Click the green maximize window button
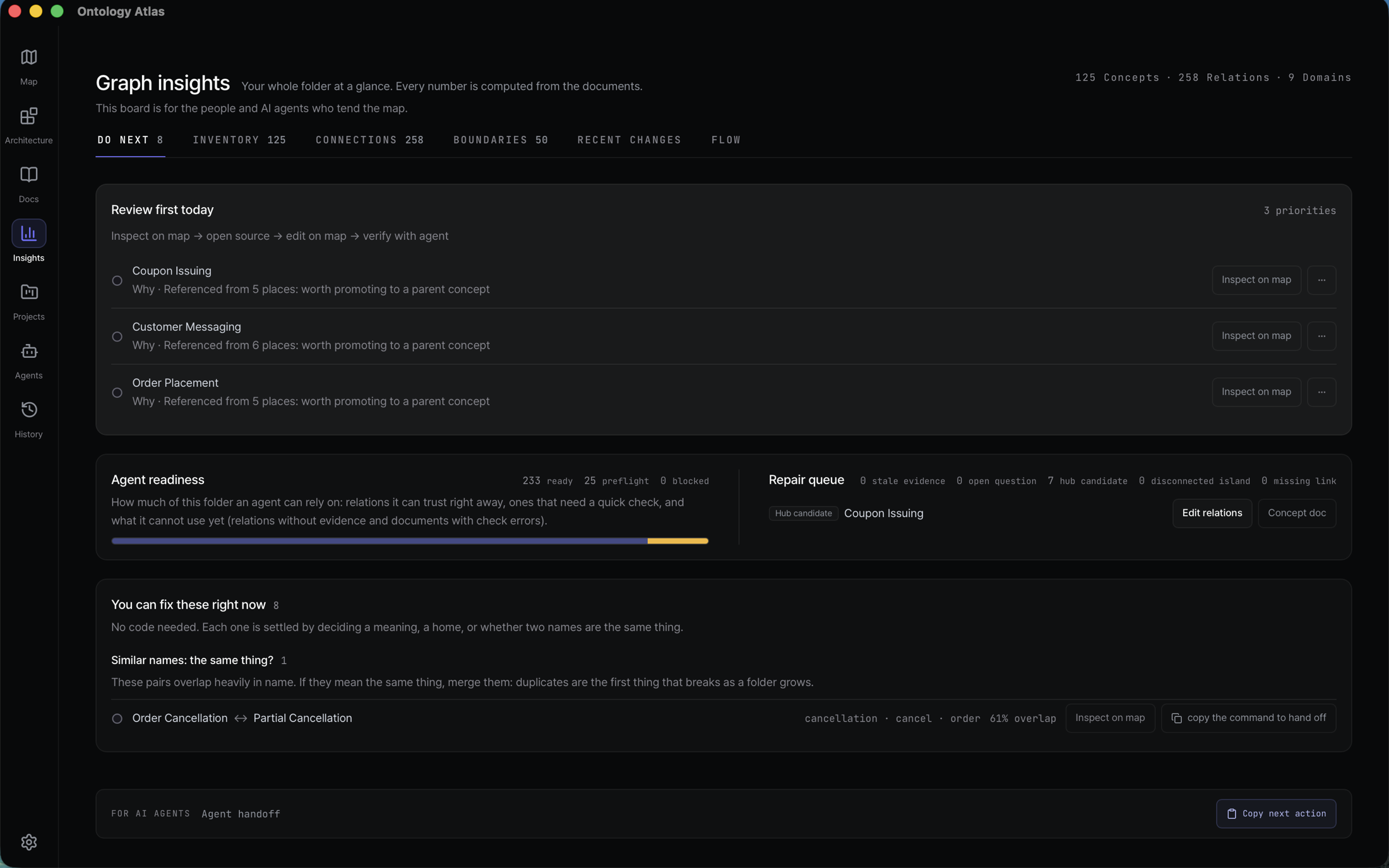This screenshot has height=868, width=1389. (57, 11)
